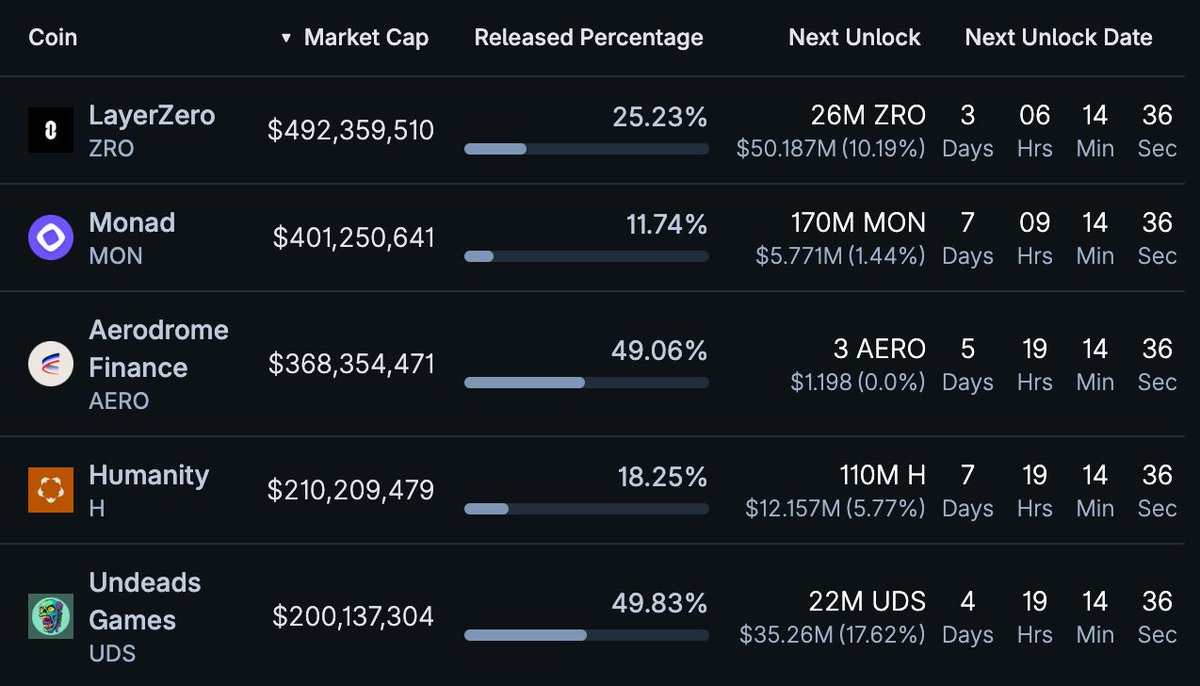
Task: Open the LayerZero coin name link
Action: click(x=152, y=116)
